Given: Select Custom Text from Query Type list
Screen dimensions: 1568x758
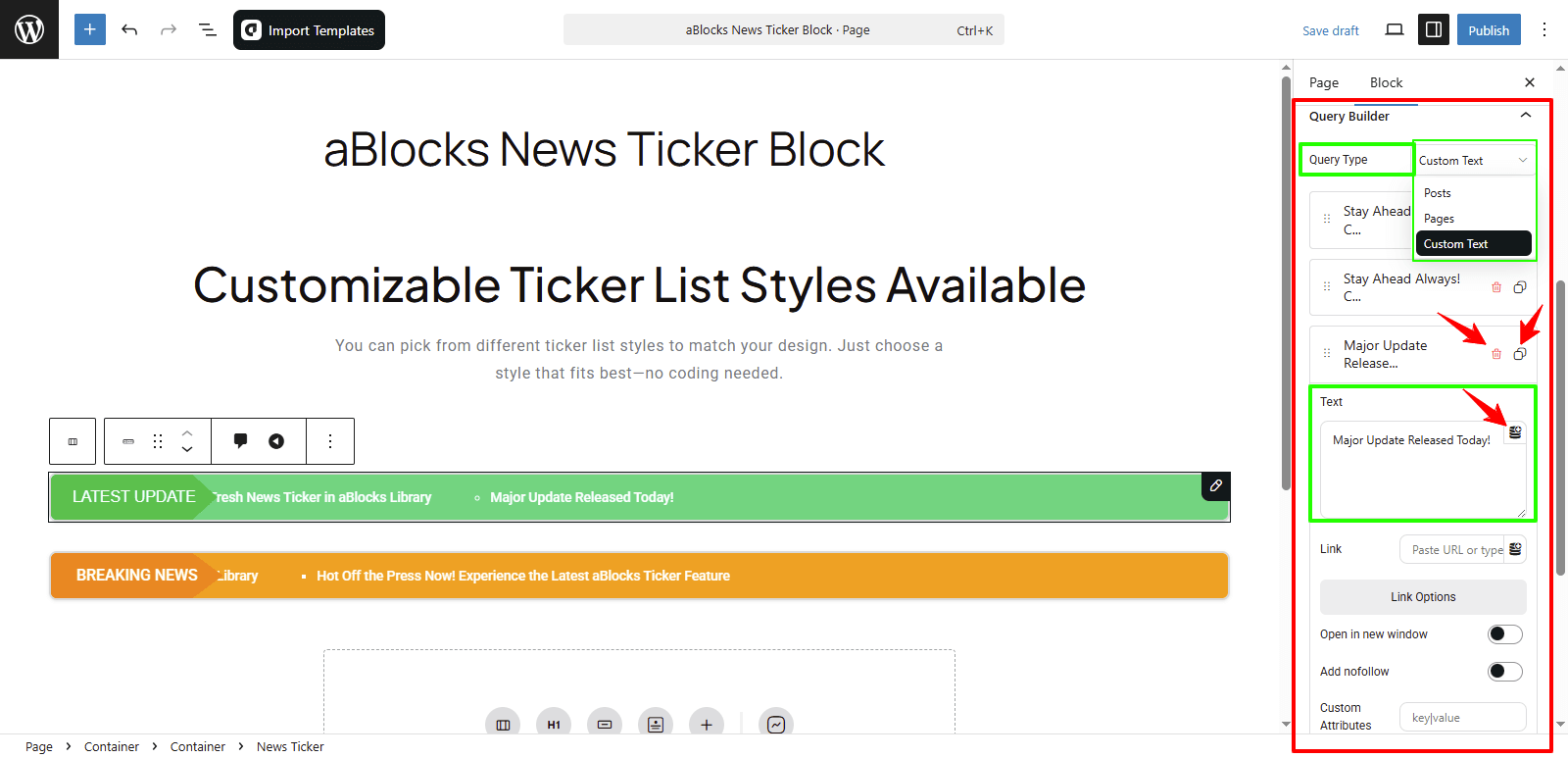Looking at the screenshot, I should [x=1474, y=244].
